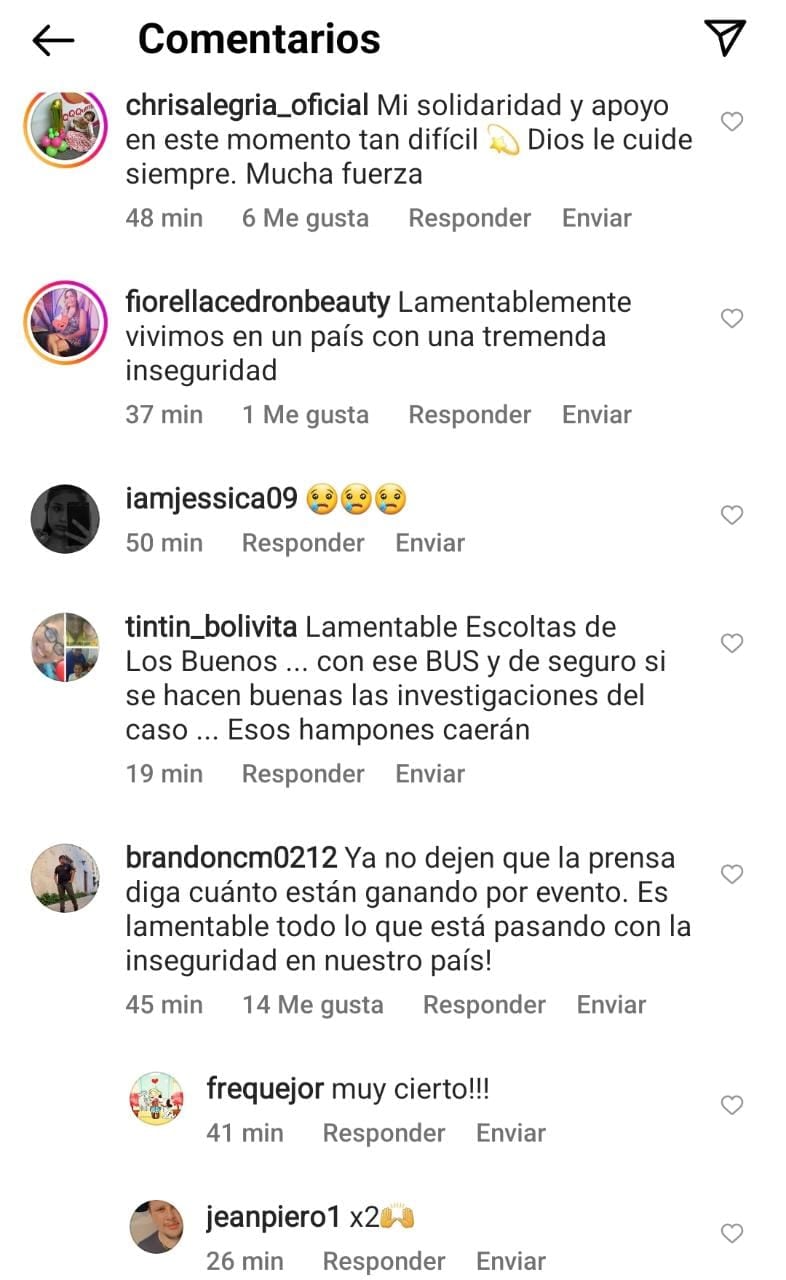The width and height of the screenshot is (786, 1280).
Task: Like tintin_bolivita's comment heart icon
Action: 732,644
